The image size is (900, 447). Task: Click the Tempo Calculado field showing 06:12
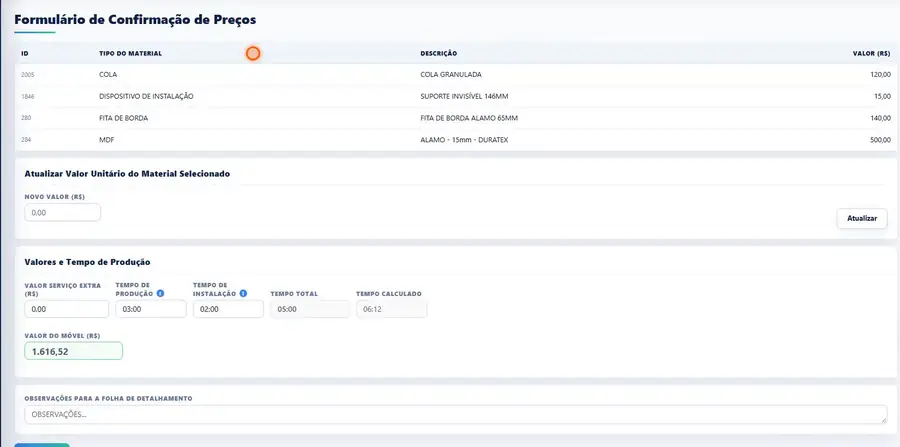(391, 309)
